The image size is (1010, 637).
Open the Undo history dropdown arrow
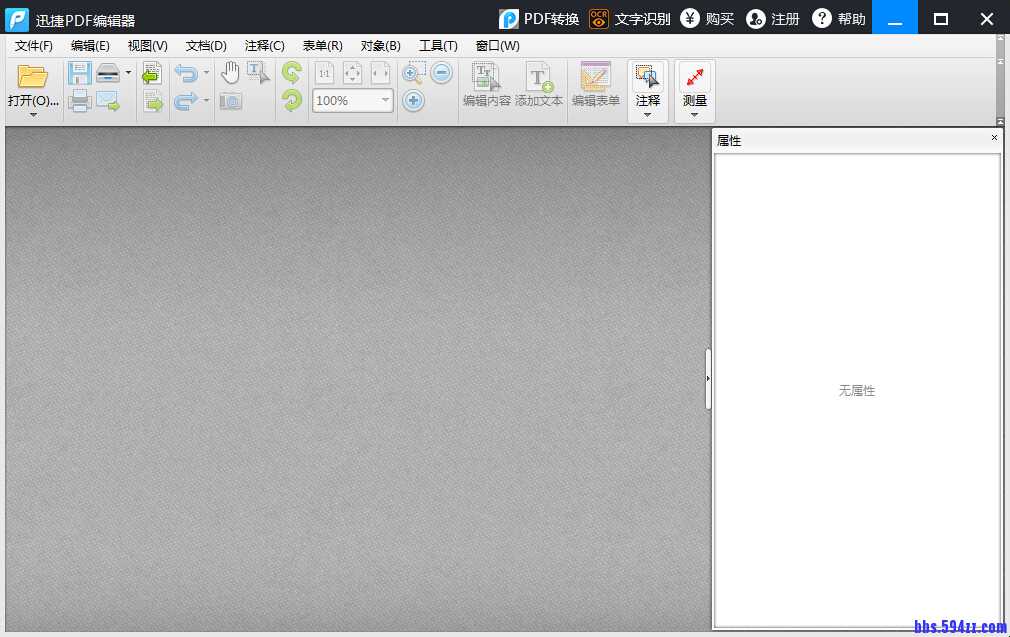(206, 73)
